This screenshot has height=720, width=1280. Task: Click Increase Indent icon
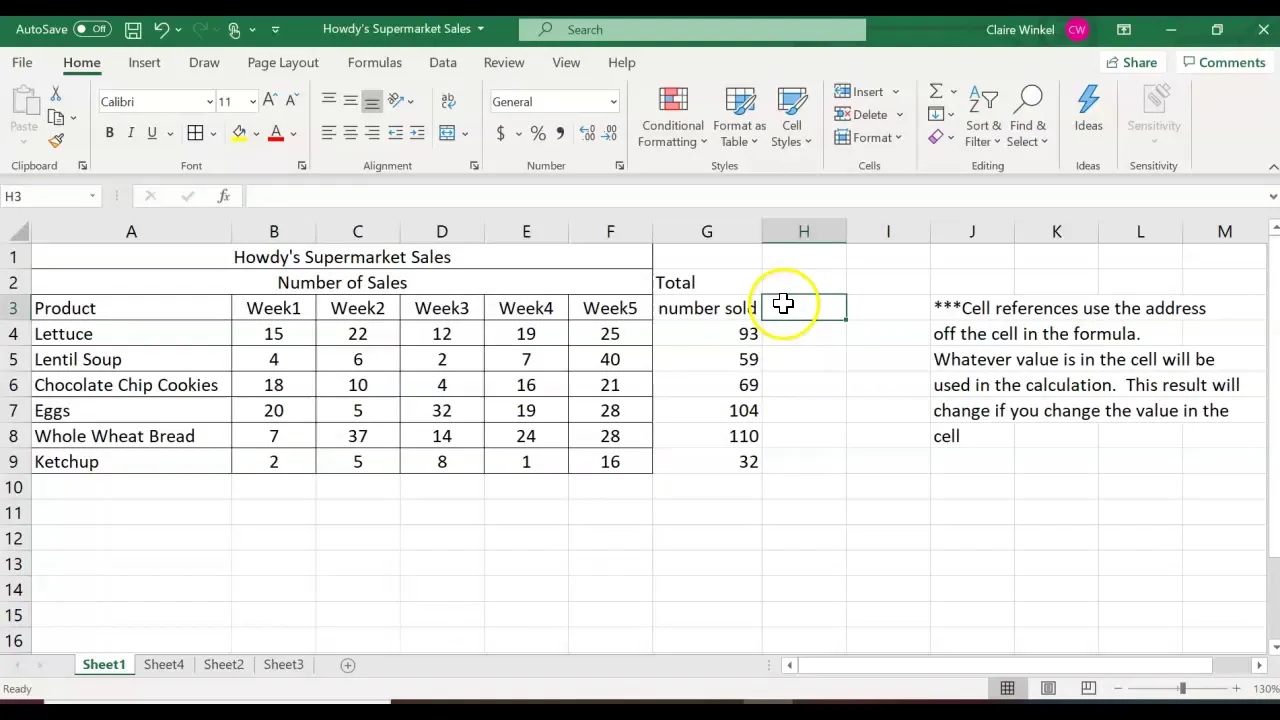click(x=417, y=133)
